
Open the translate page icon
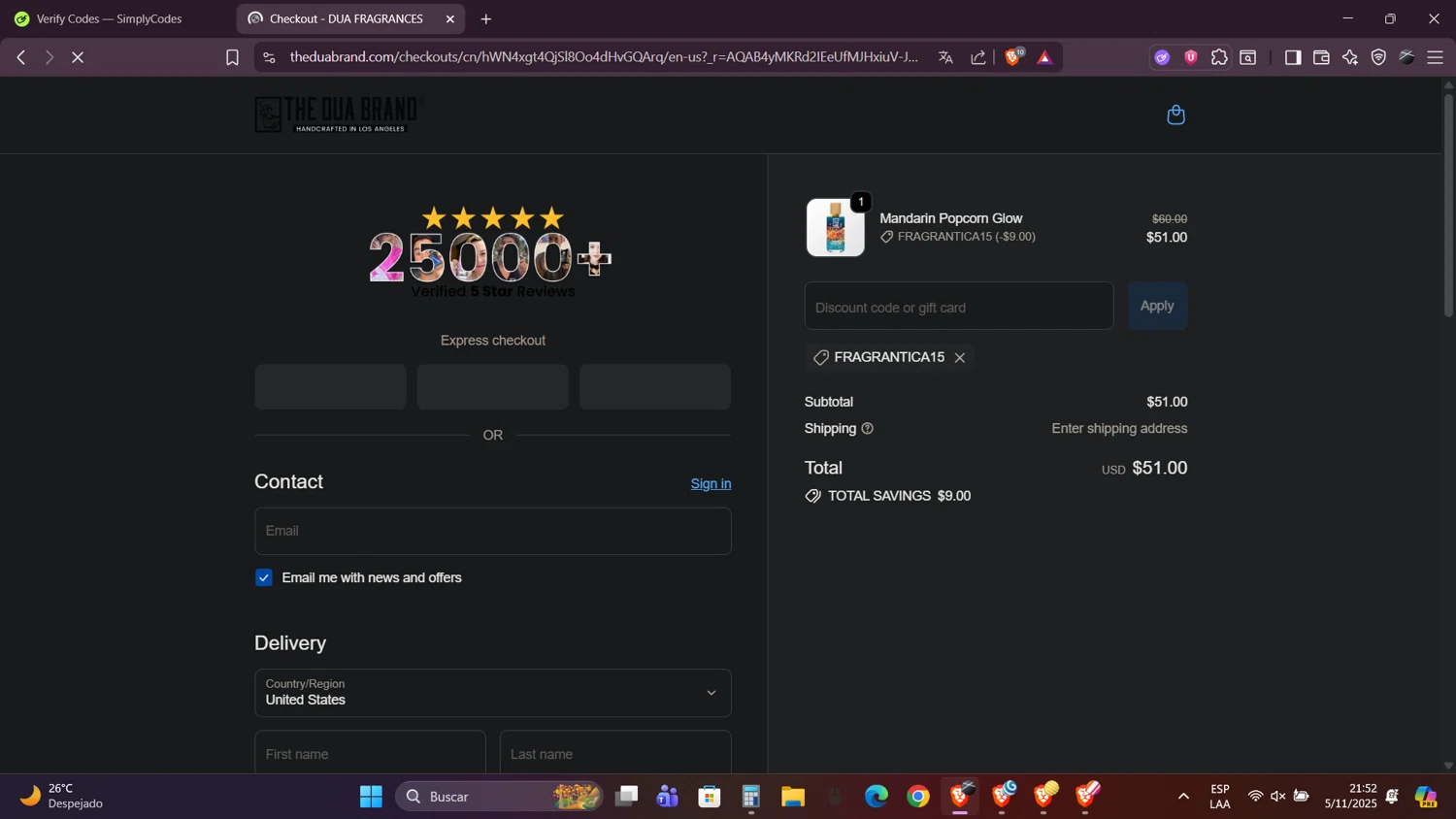click(945, 57)
